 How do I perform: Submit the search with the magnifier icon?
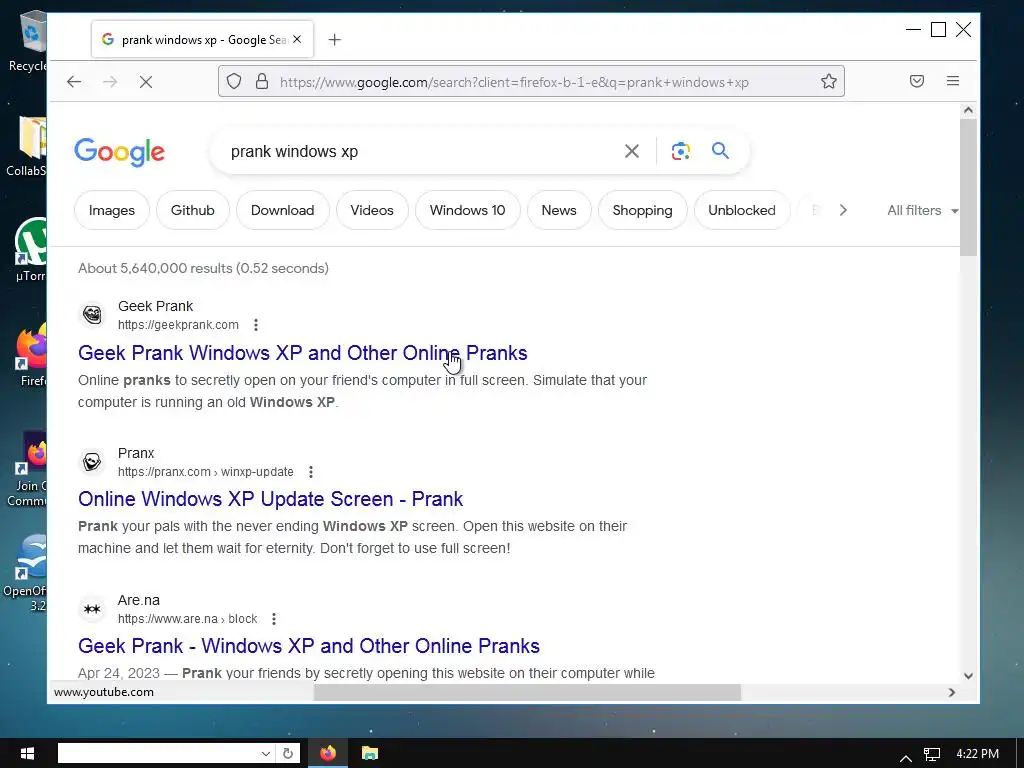pos(720,151)
